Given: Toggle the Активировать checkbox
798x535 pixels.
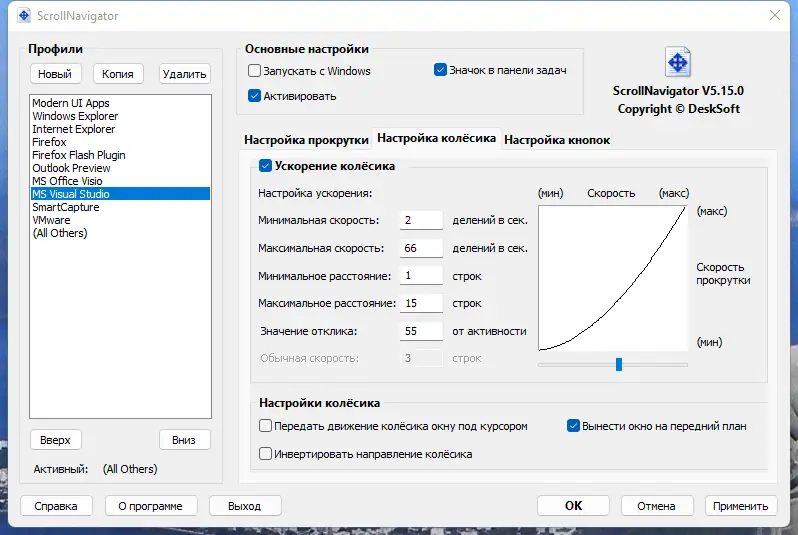Looking at the screenshot, I should click(254, 96).
